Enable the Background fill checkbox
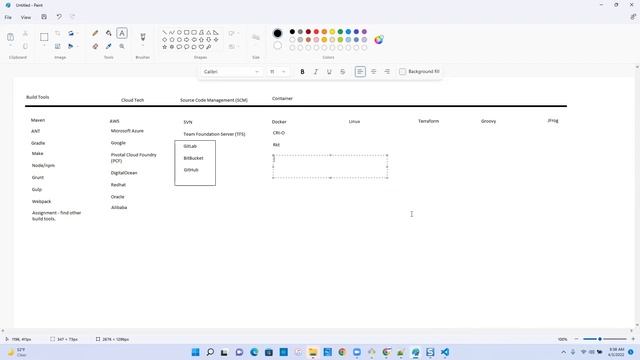 [x=402, y=71]
